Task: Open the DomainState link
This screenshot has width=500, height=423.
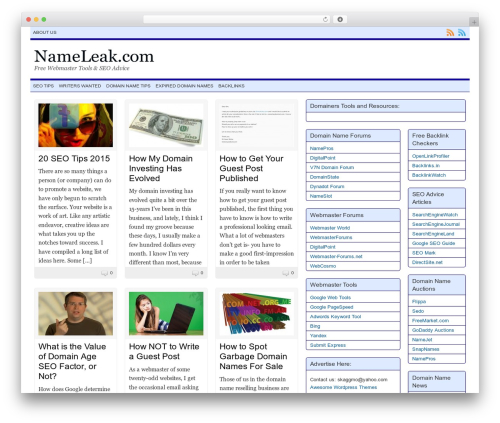Action: (324, 177)
